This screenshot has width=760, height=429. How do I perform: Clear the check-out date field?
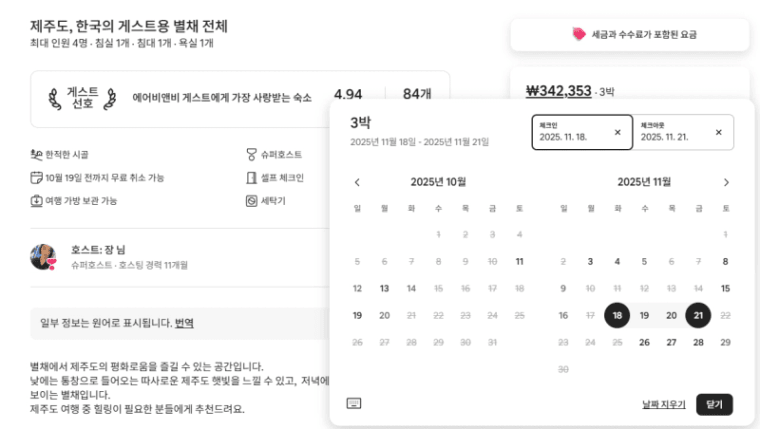(718, 132)
